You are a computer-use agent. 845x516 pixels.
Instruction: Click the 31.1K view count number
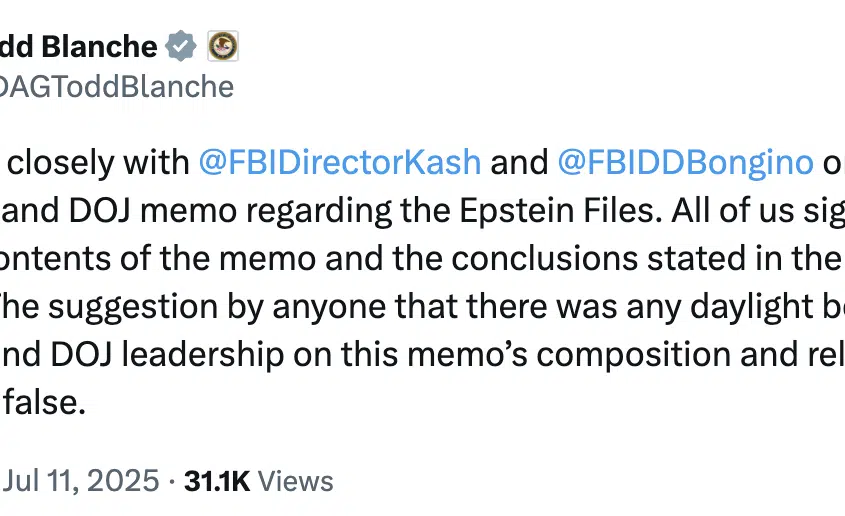217,481
